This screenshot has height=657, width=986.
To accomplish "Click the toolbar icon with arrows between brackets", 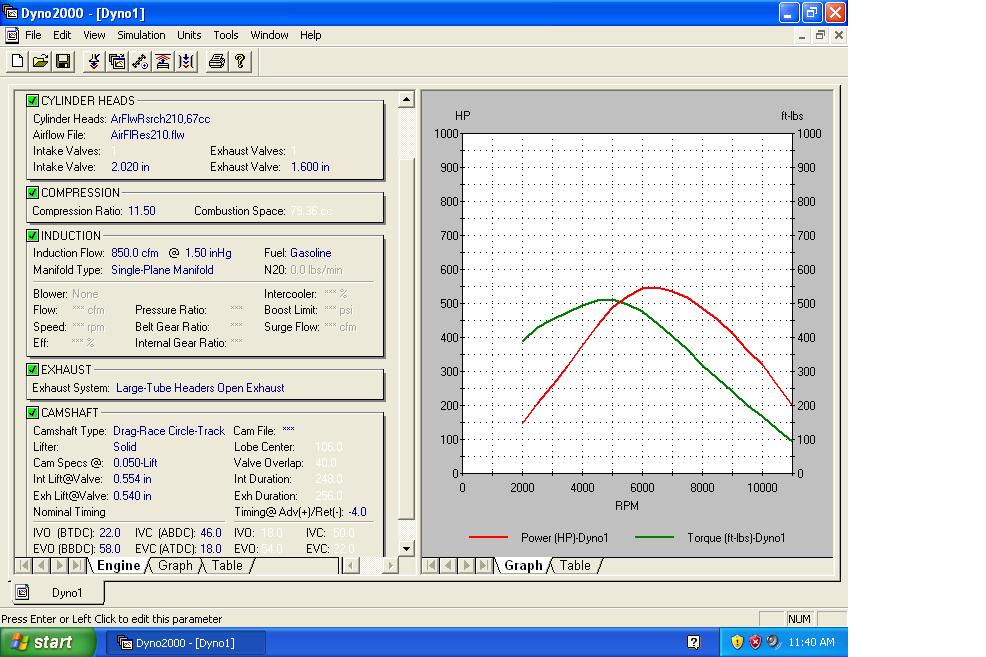I will (x=186, y=61).
